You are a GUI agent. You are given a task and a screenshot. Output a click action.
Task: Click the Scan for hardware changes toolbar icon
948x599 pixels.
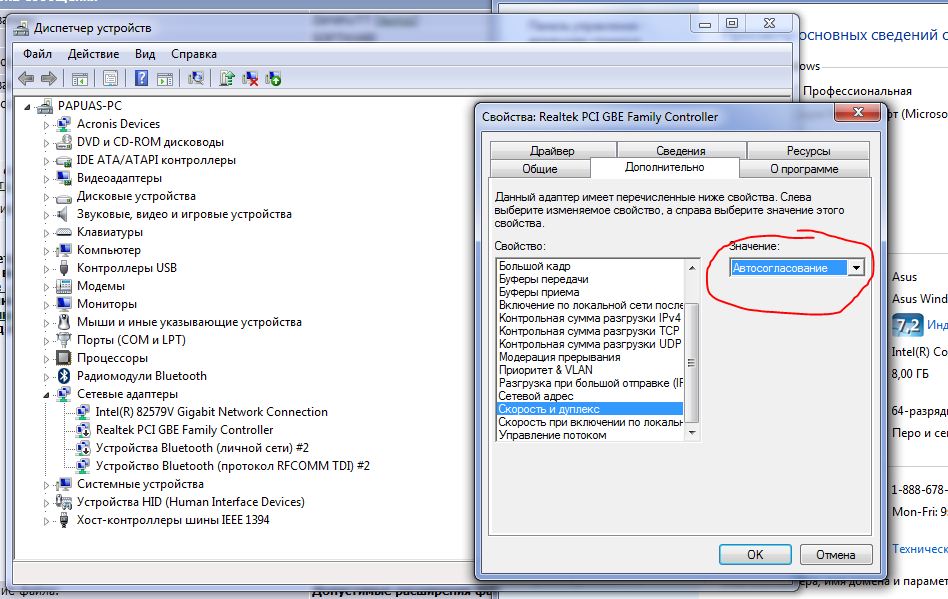(197, 78)
